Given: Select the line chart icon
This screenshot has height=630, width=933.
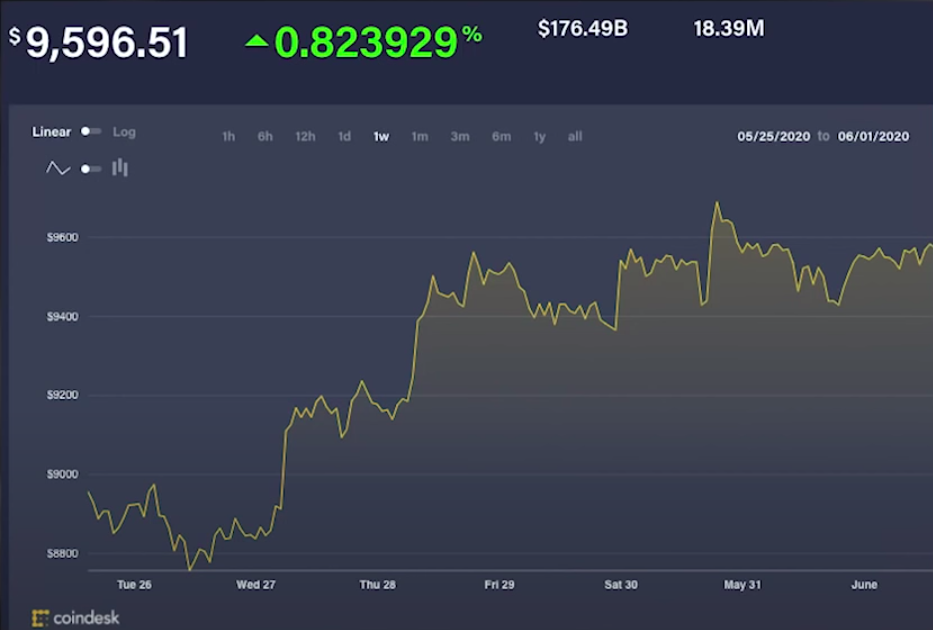Looking at the screenshot, I should click(x=58, y=168).
